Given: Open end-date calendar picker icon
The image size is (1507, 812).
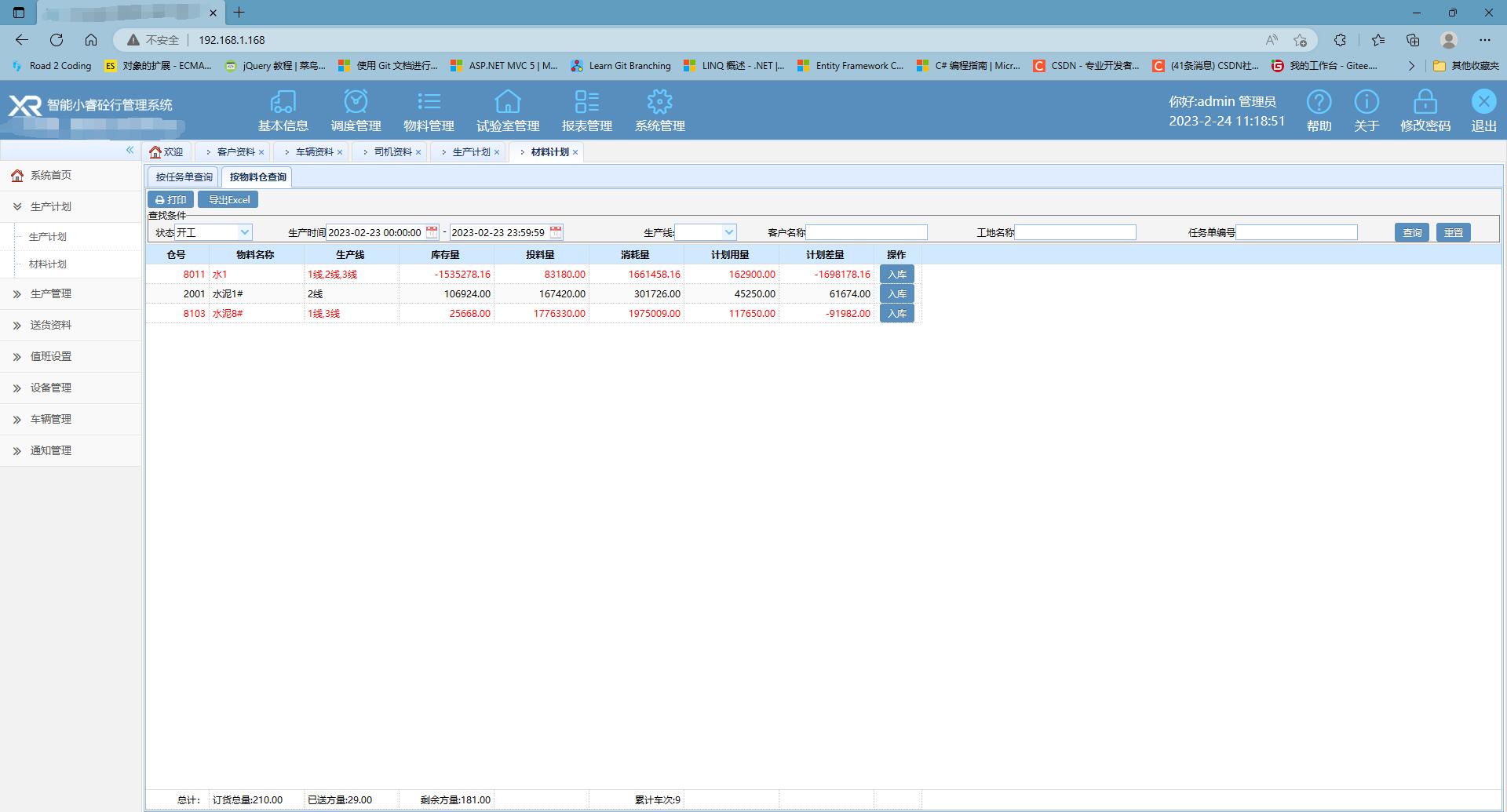Looking at the screenshot, I should pos(556,232).
